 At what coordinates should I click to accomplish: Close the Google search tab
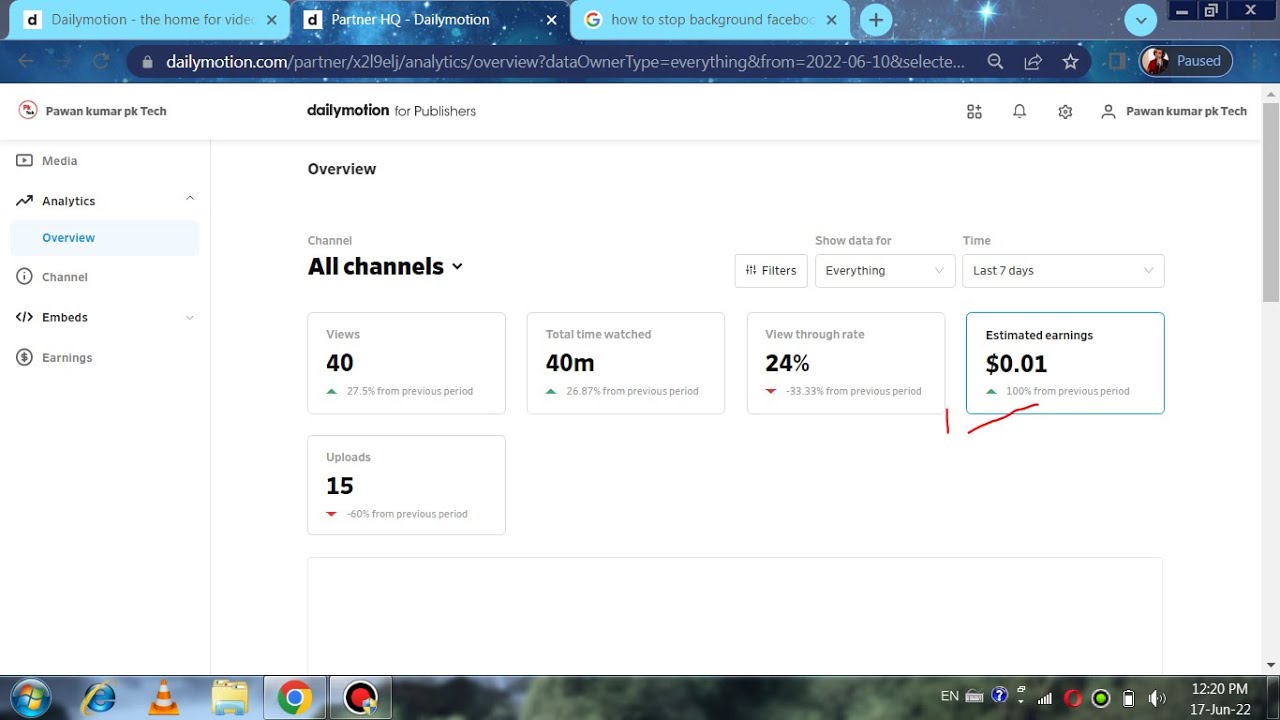tap(831, 20)
